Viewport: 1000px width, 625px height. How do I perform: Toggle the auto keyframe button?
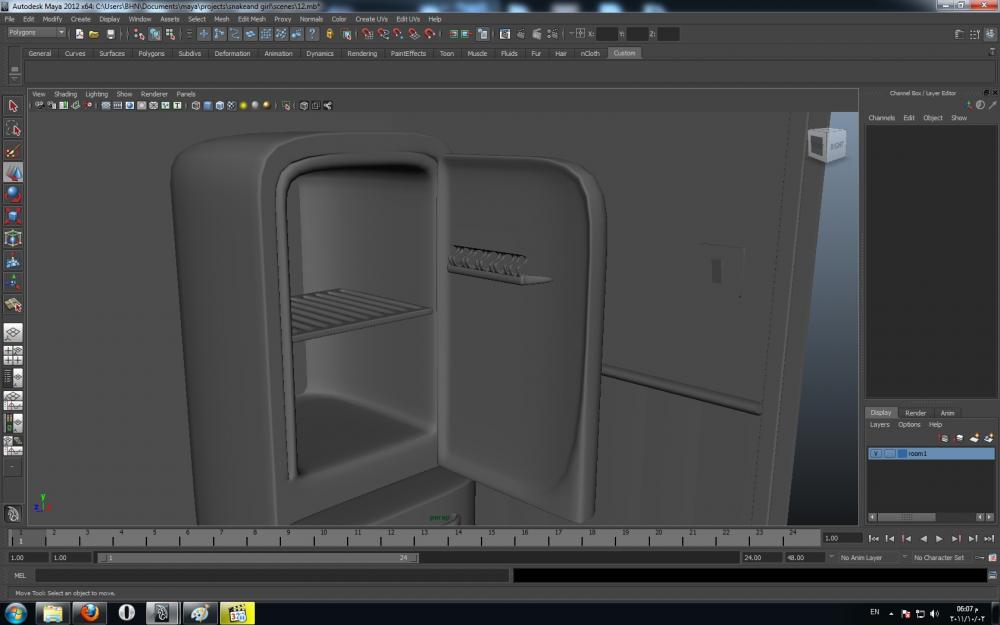[x=980, y=557]
